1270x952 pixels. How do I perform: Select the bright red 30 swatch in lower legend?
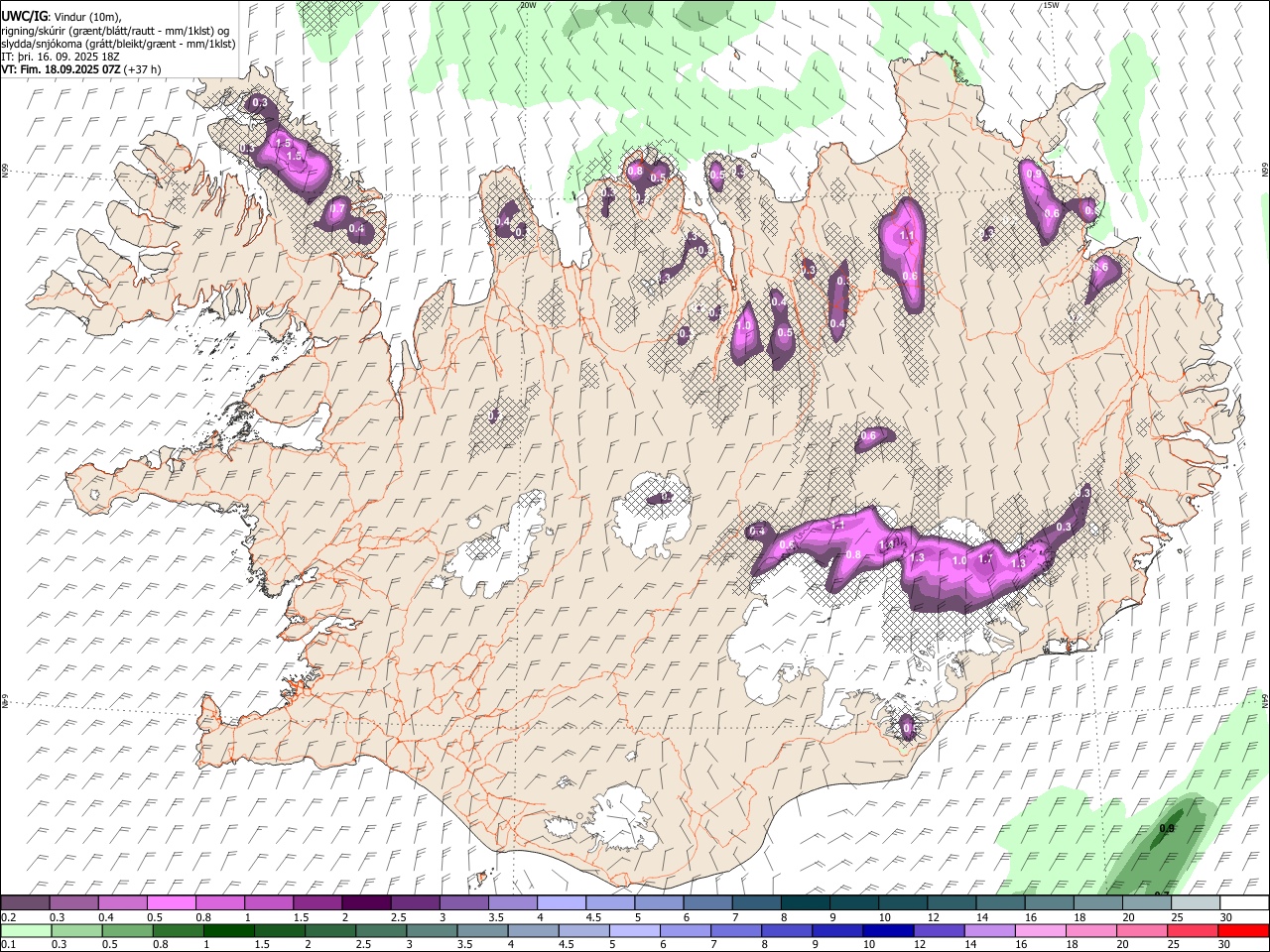(x=1242, y=930)
